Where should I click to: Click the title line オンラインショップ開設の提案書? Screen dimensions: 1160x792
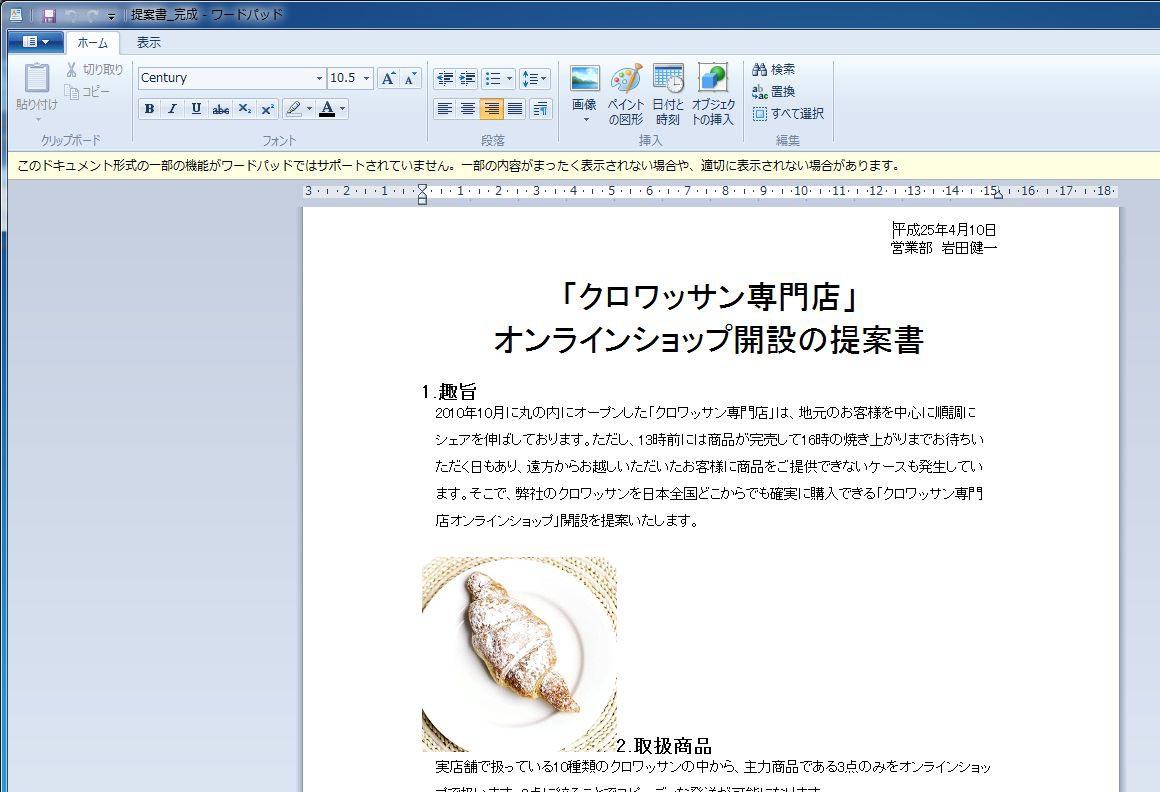(x=709, y=340)
